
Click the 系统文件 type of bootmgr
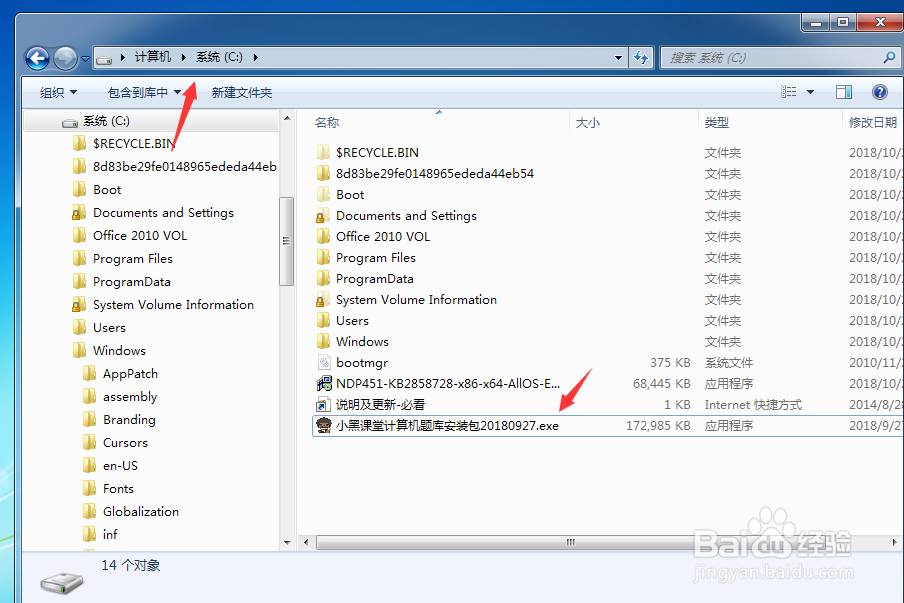[729, 363]
